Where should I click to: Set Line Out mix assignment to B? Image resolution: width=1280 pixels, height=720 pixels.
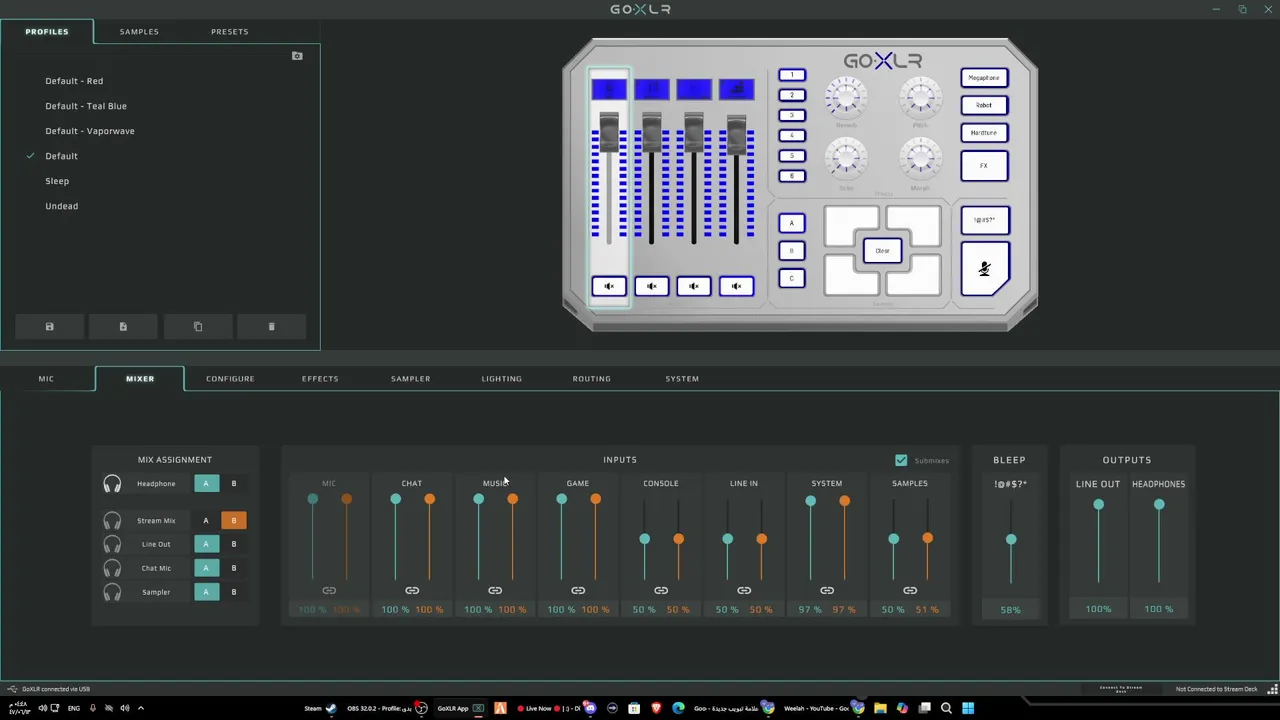(234, 545)
